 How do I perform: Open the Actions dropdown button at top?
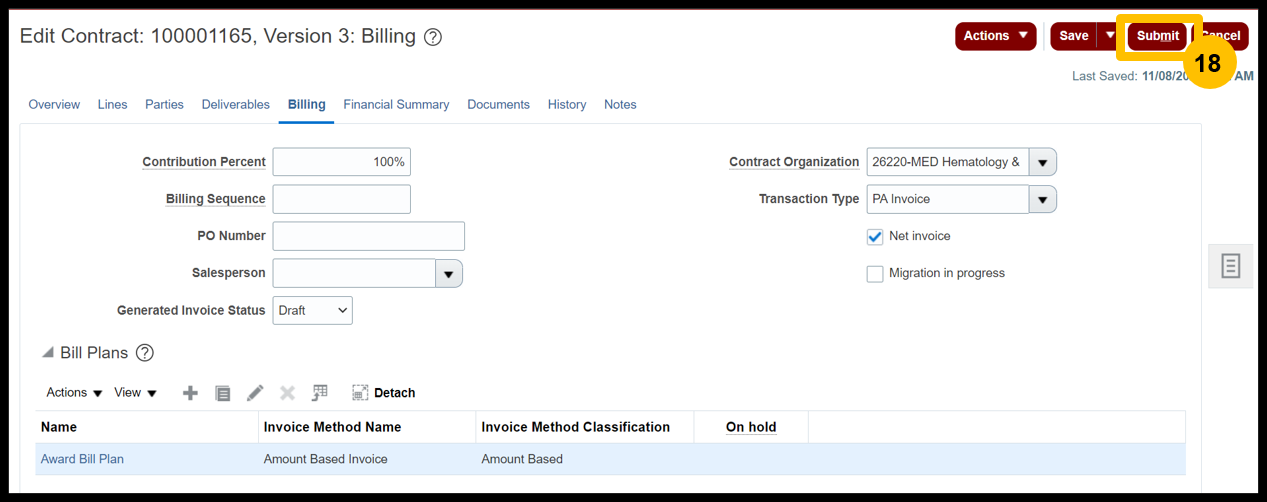pyautogui.click(x=996, y=36)
